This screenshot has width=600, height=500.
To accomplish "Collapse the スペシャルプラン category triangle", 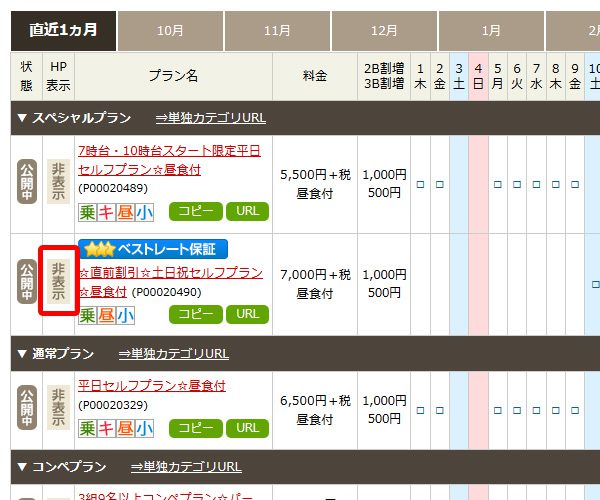I will tap(22, 118).
